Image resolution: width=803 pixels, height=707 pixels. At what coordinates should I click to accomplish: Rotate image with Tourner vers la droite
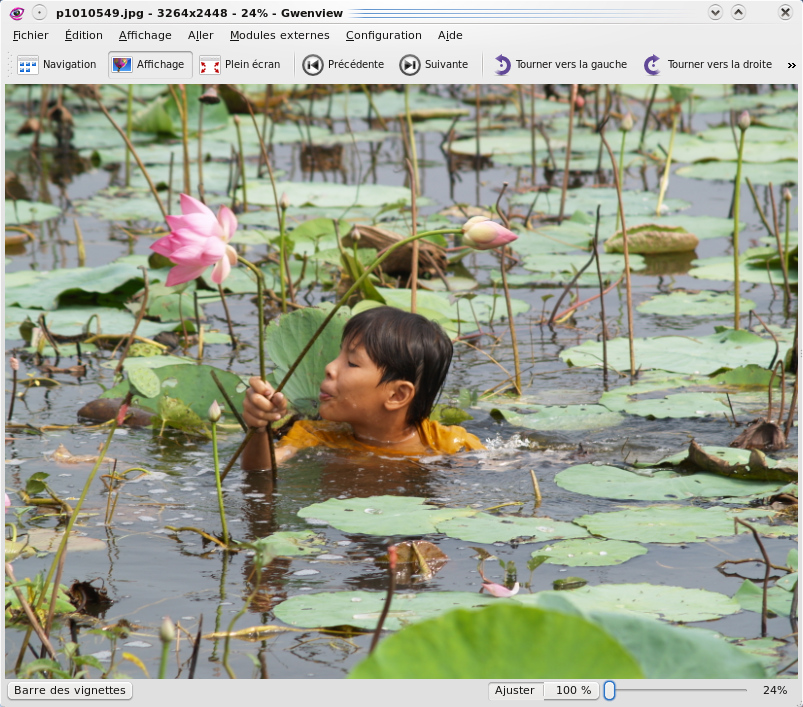[x=708, y=64]
